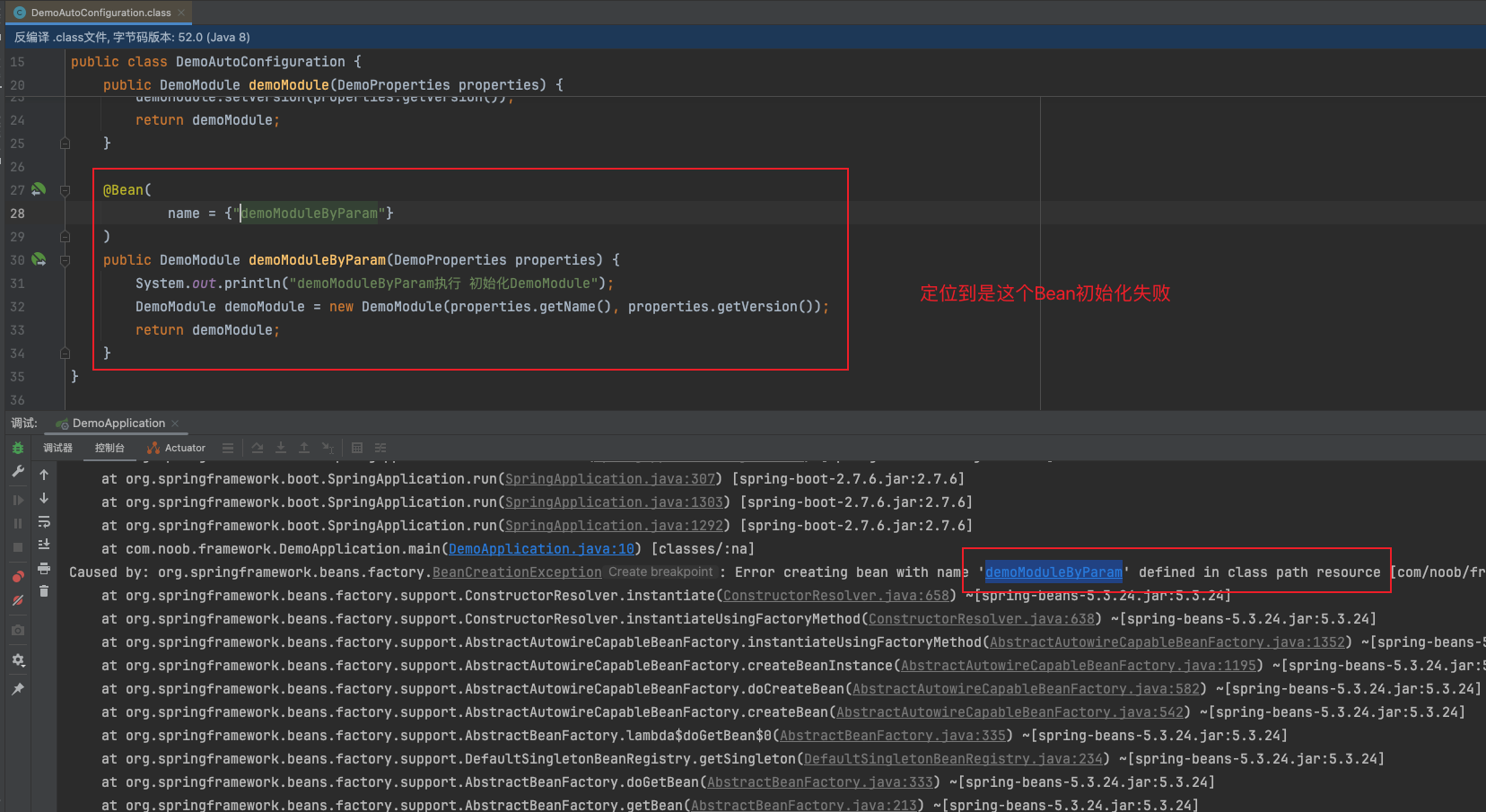Click the BeanCreationException link
The height and width of the screenshot is (812, 1486).
click(x=517, y=572)
